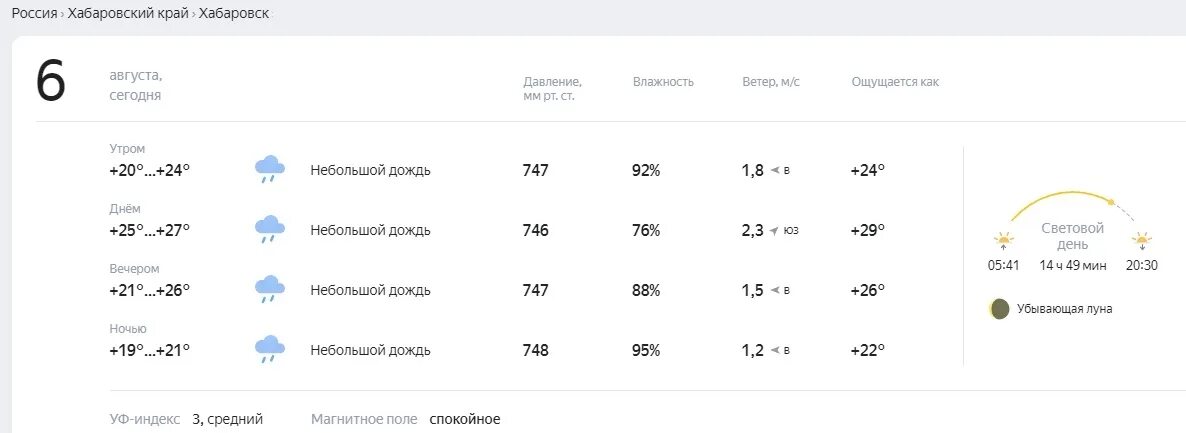
Task: Click the sunset icon above 20:30
Action: click(x=1141, y=241)
